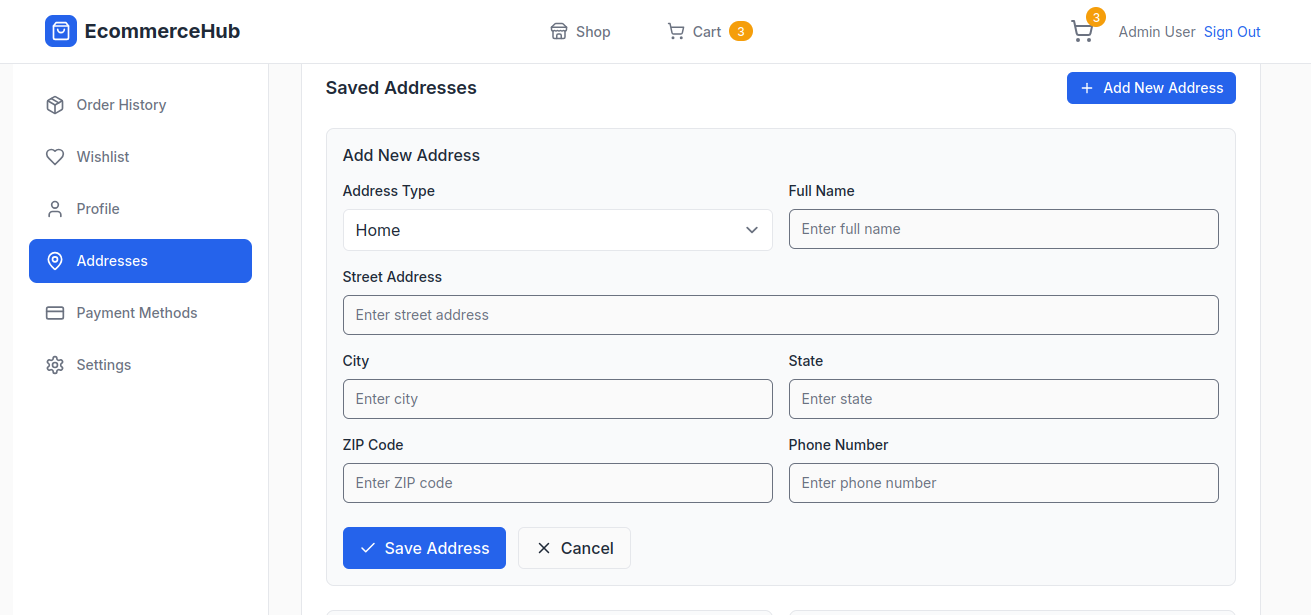Click into the Street Address field
The image size is (1311, 615).
coord(780,315)
